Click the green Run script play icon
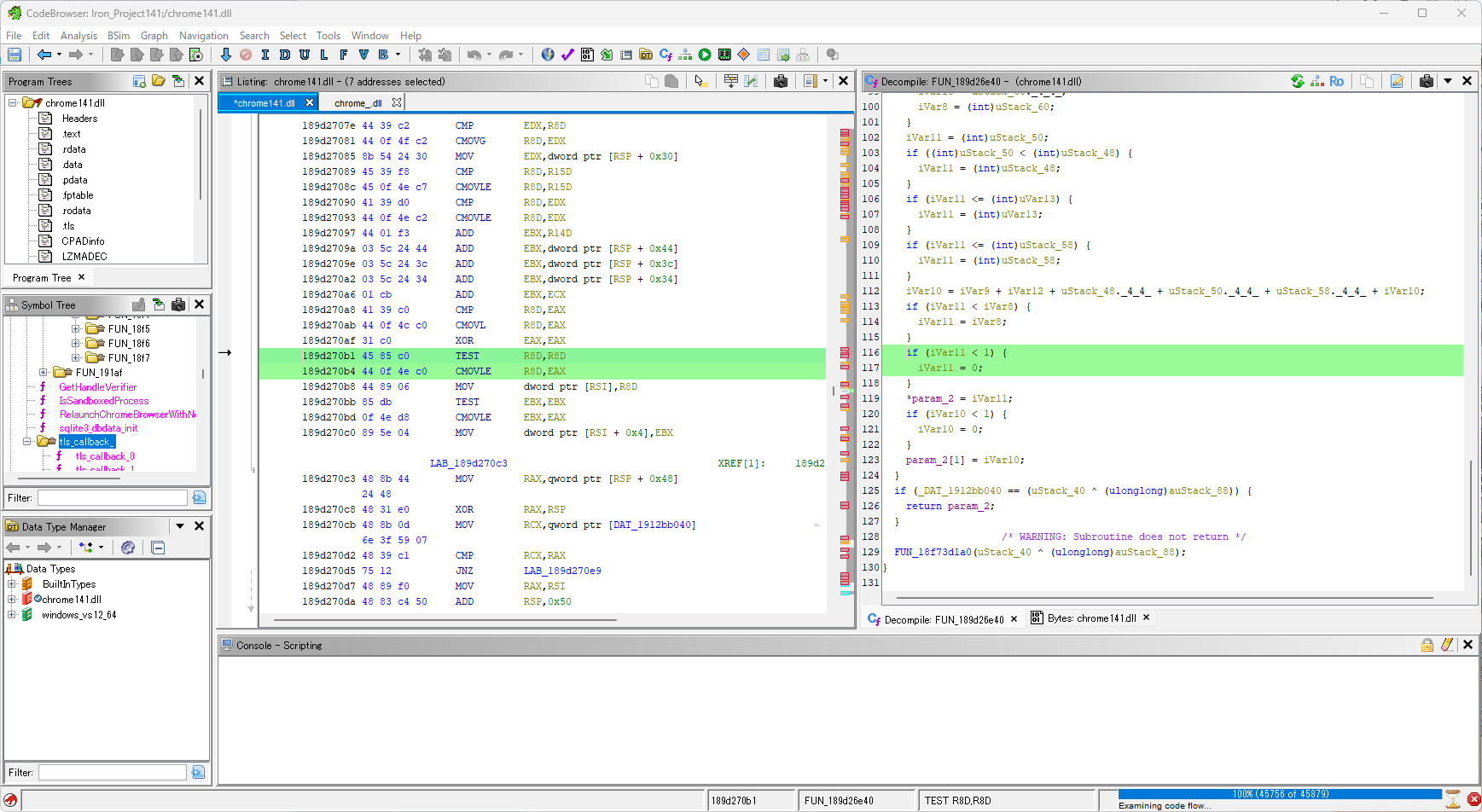Image resolution: width=1482 pixels, height=812 pixels. click(x=705, y=55)
